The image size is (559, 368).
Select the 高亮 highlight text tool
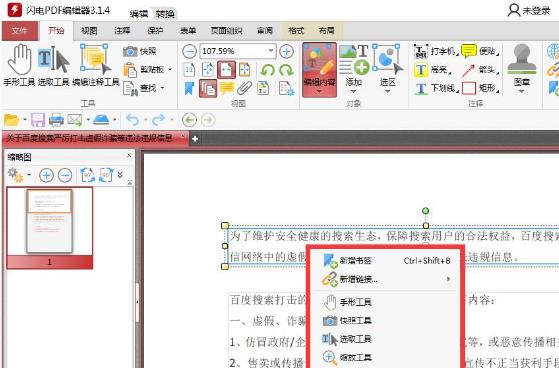432,70
